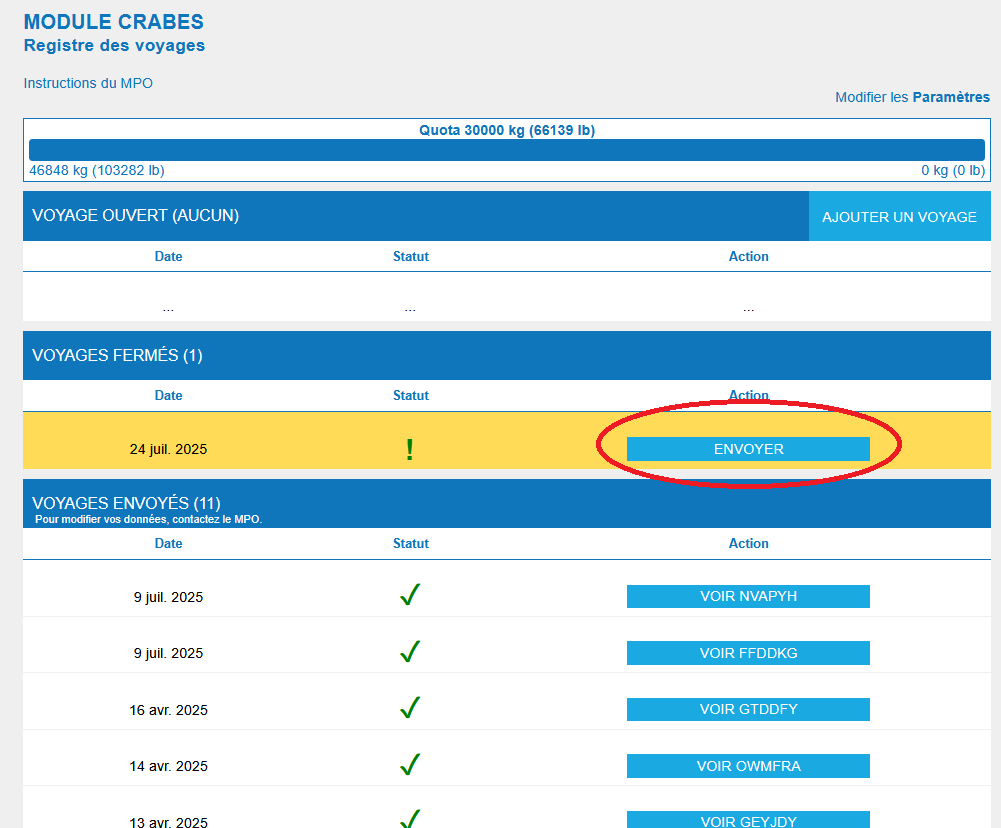Open the Instructions du MPO link
This screenshot has height=828, width=1001.
pyautogui.click(x=88, y=83)
